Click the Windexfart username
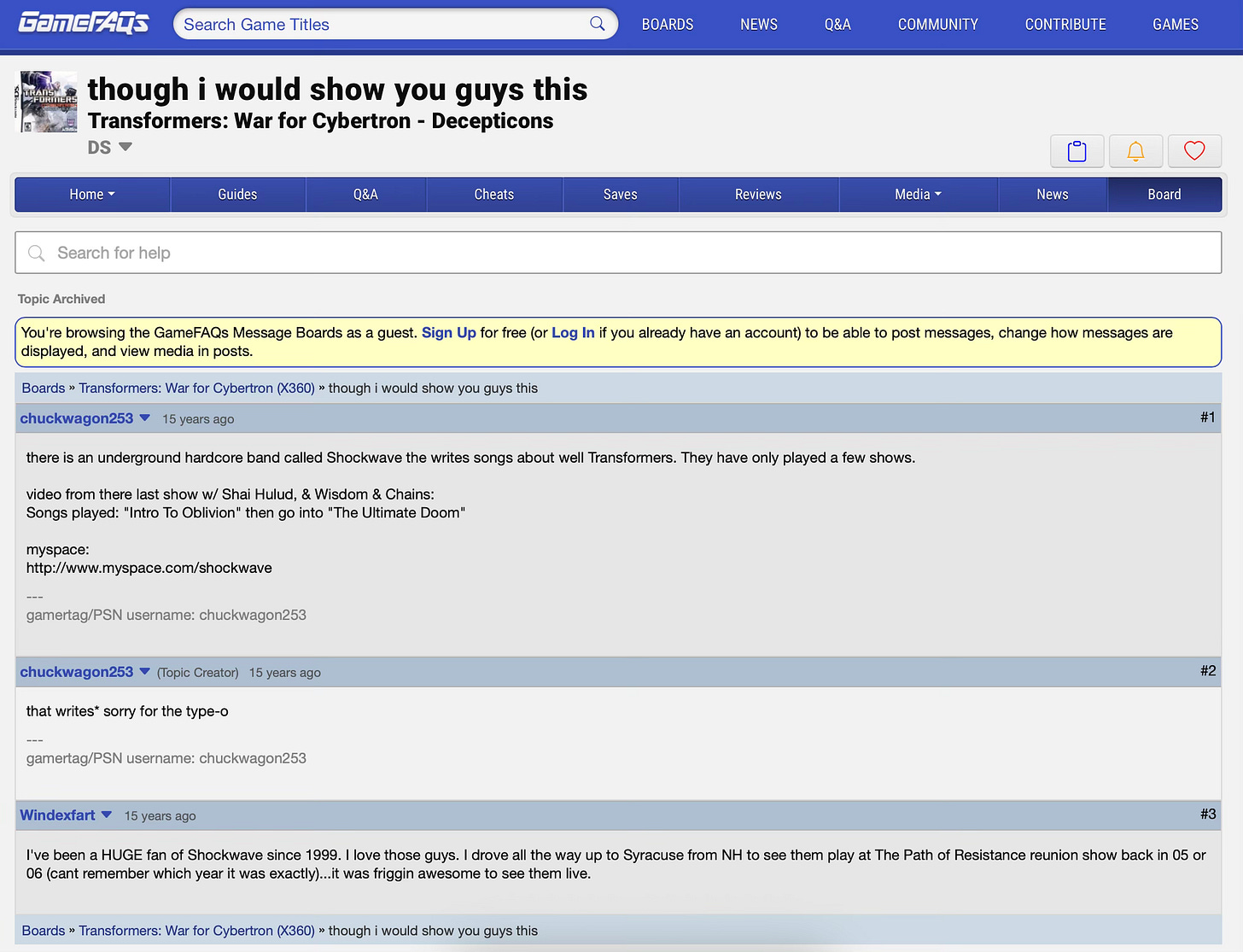1243x952 pixels. (58, 815)
